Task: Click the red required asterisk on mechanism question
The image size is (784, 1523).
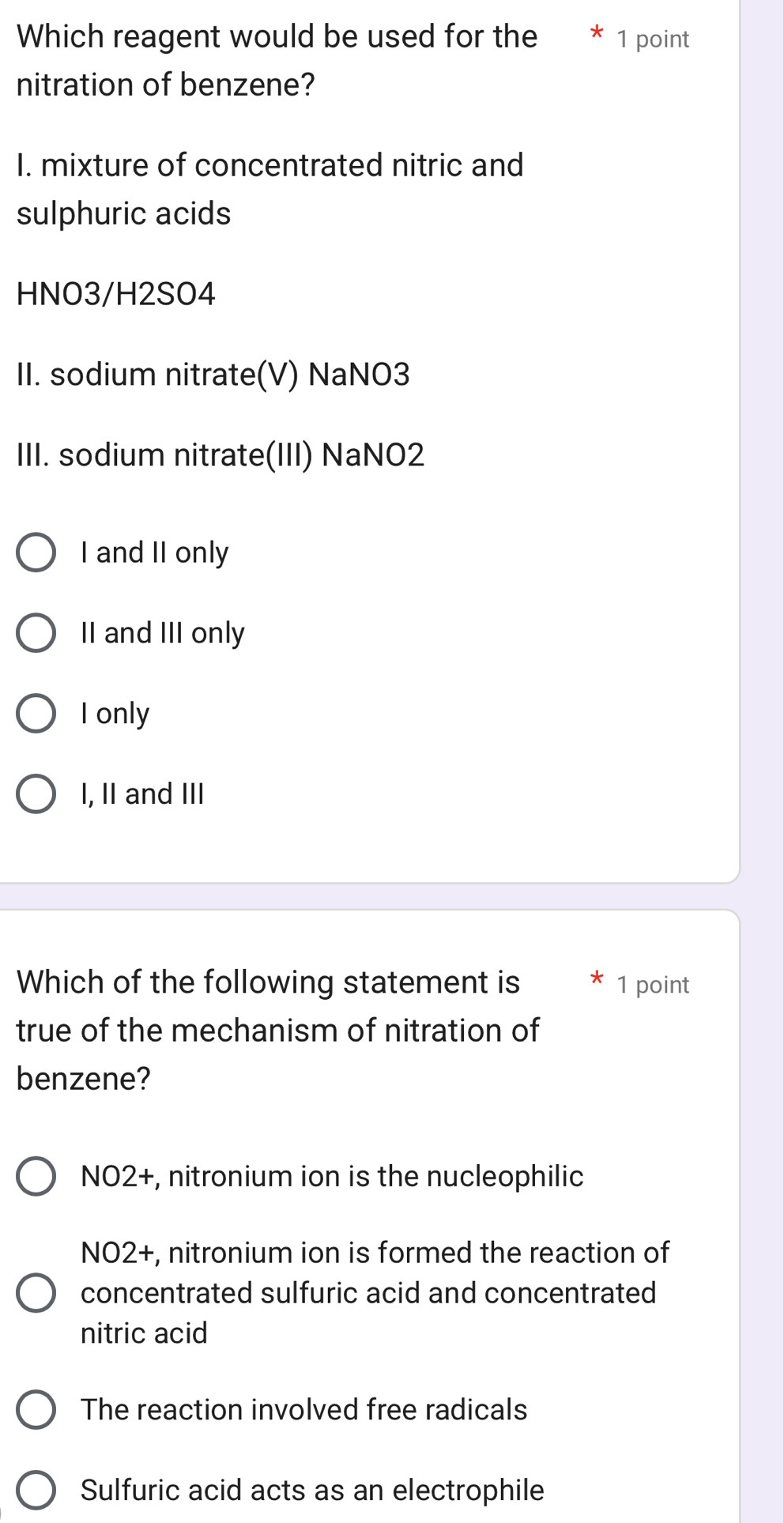Action: [x=597, y=981]
